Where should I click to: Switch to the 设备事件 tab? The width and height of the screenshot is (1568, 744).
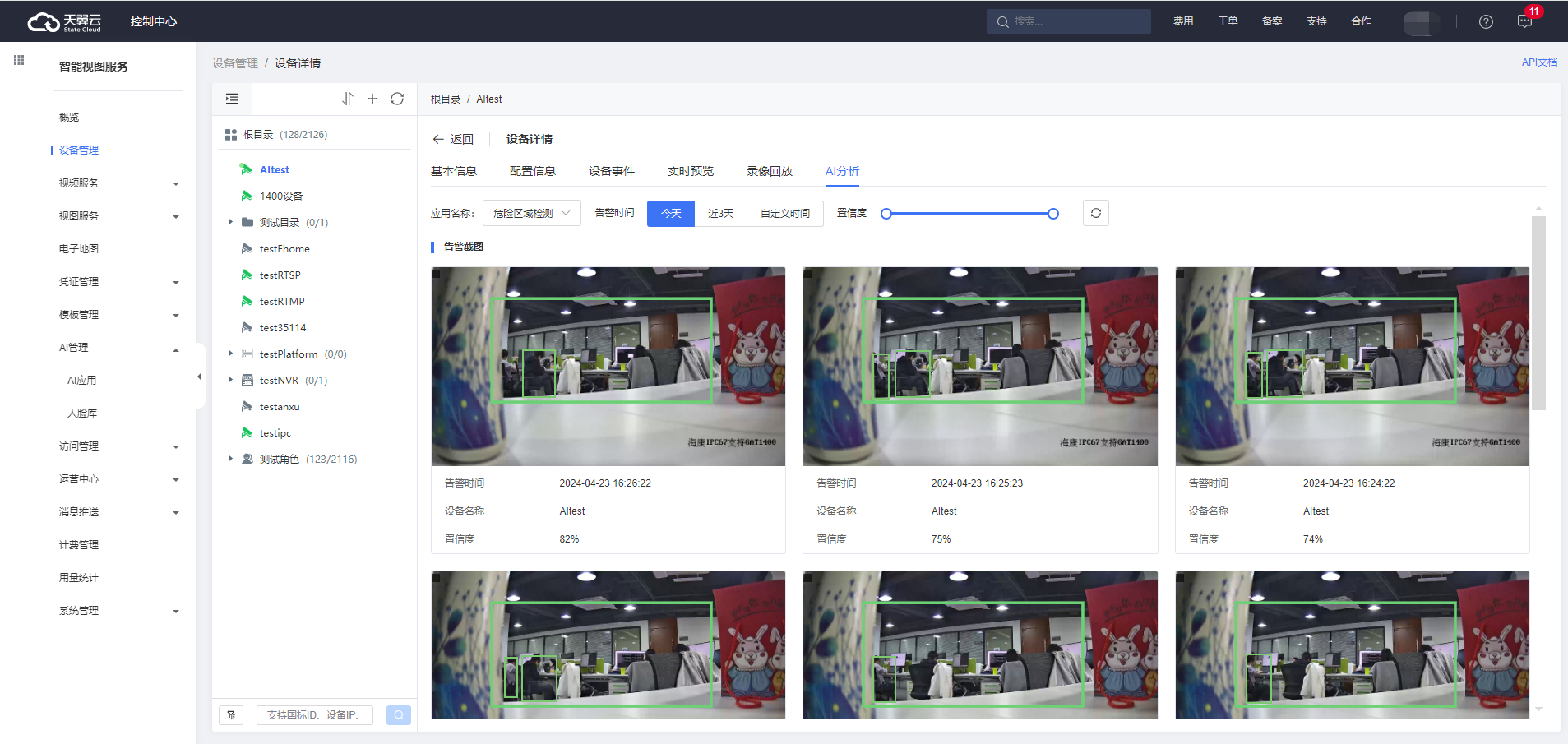(x=612, y=171)
